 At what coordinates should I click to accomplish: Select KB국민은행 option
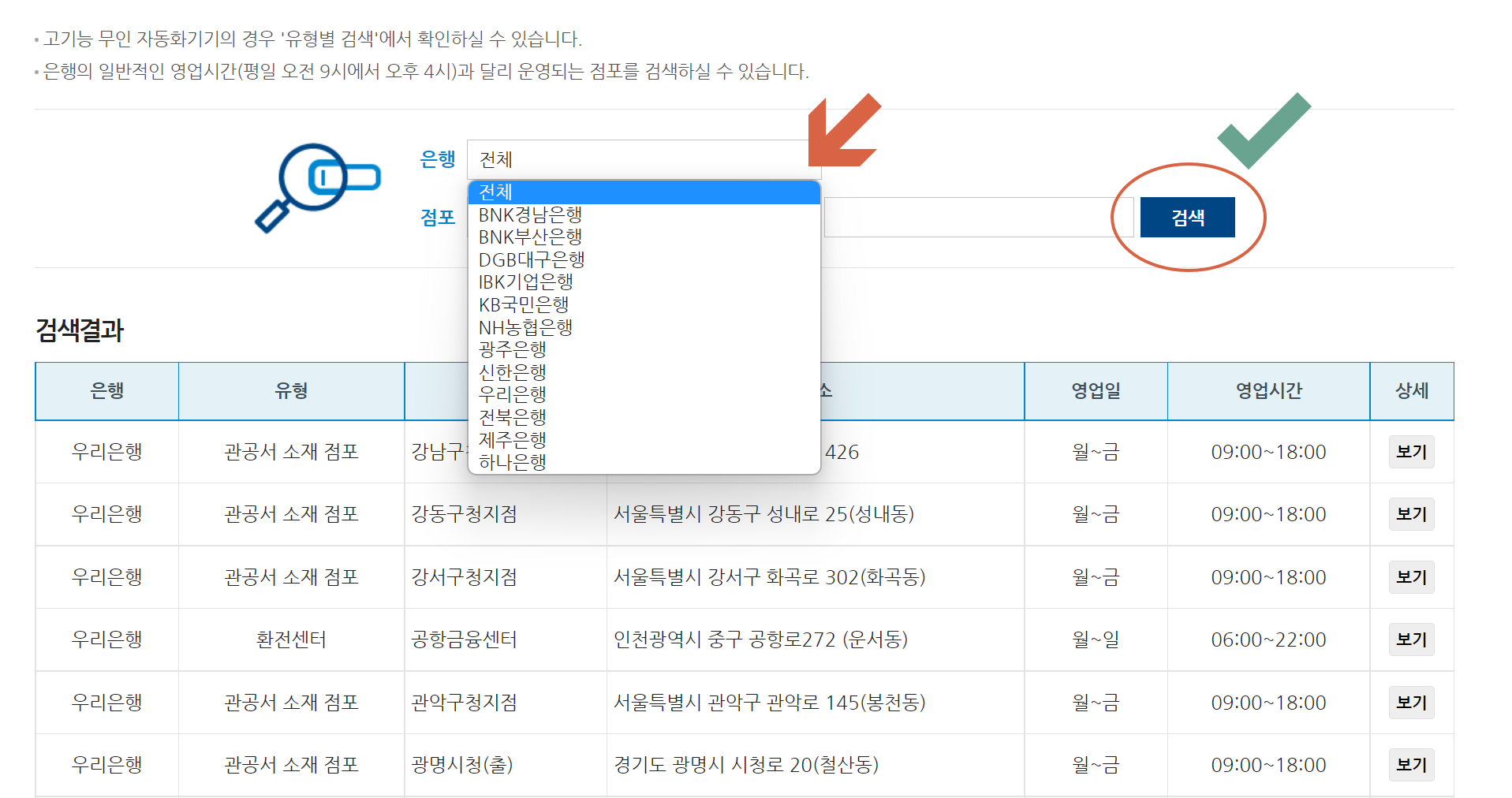[x=644, y=304]
